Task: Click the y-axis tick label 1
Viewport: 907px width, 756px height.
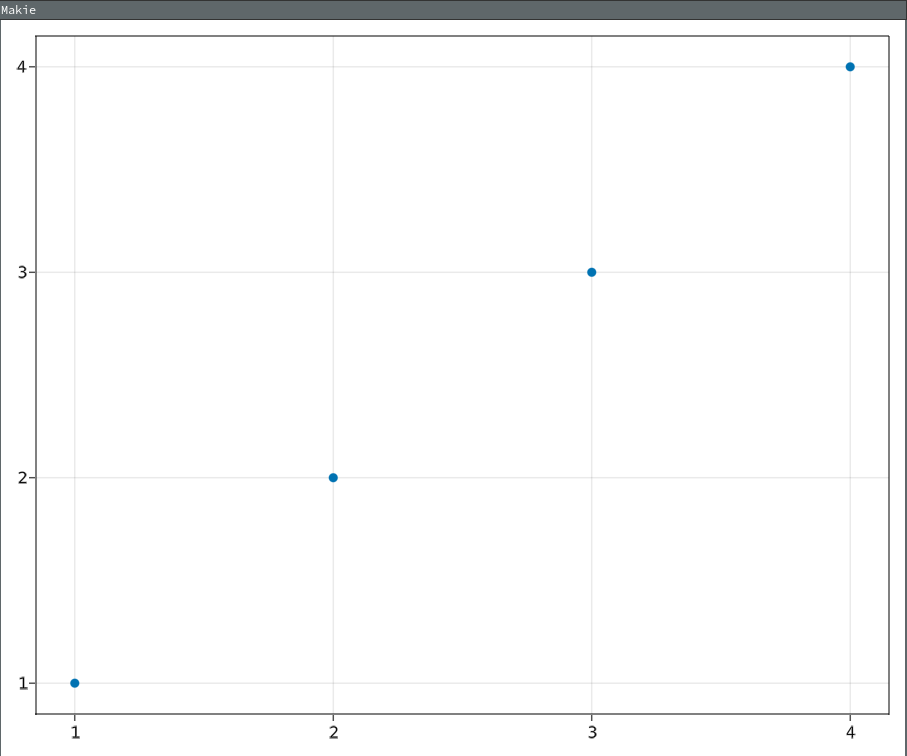Action: tap(23, 683)
